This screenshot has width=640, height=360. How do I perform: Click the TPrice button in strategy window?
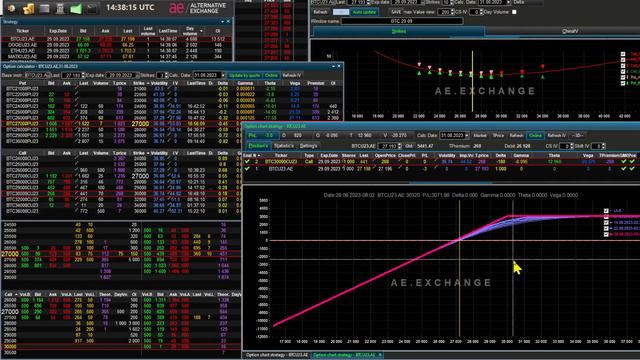498,136
